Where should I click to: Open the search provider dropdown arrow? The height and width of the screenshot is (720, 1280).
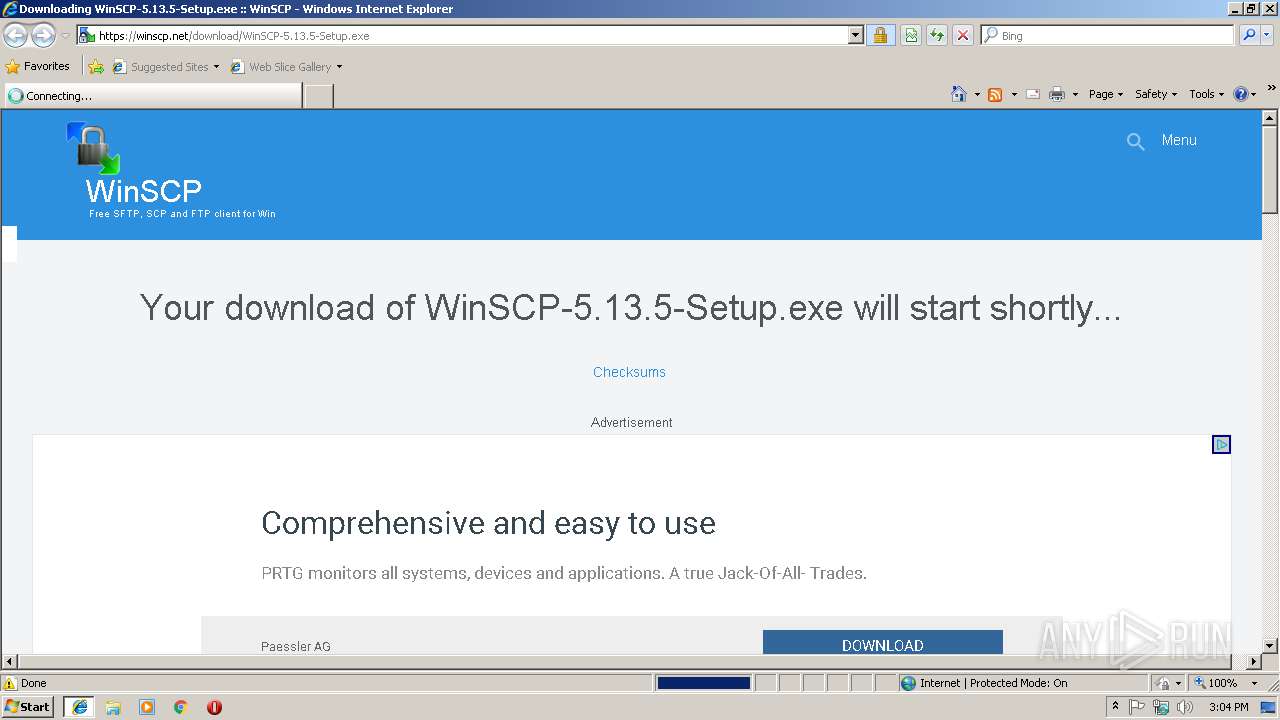1267,36
